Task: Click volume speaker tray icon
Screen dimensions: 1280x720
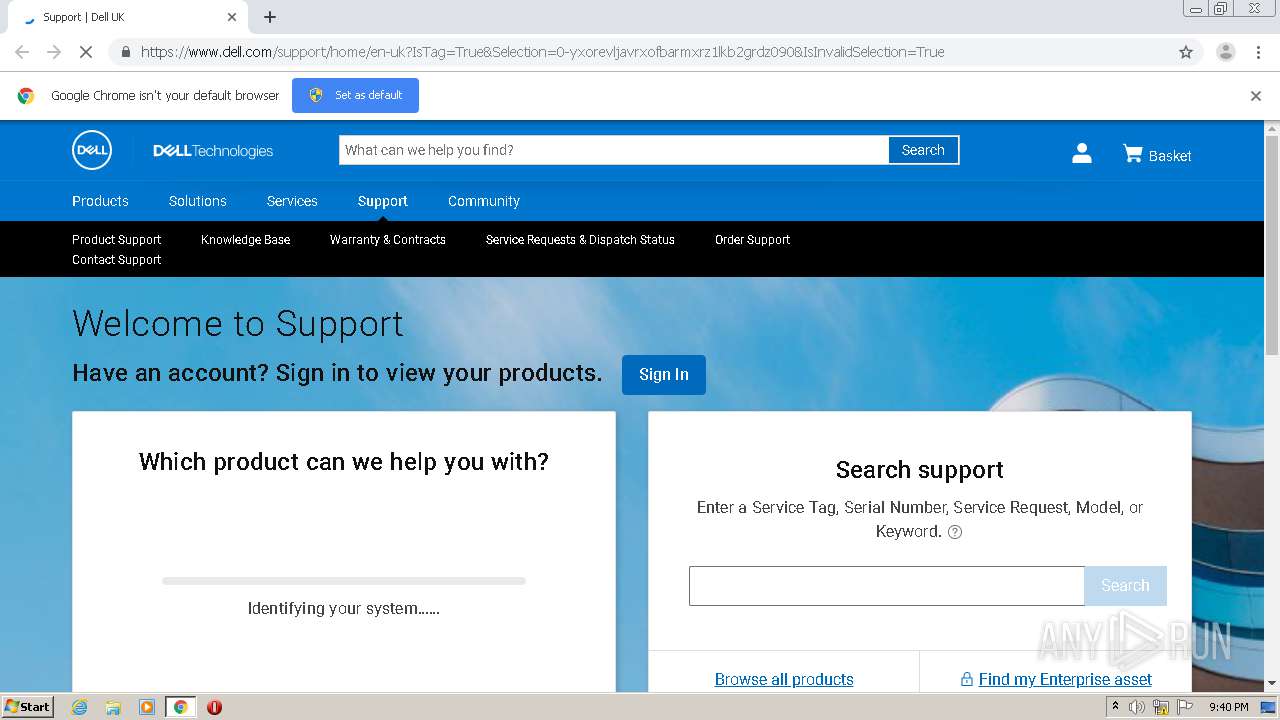Action: [x=1137, y=707]
